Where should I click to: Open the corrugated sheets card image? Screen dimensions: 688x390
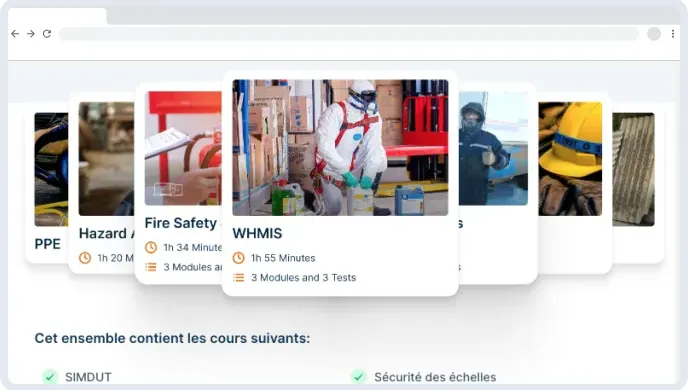point(633,169)
